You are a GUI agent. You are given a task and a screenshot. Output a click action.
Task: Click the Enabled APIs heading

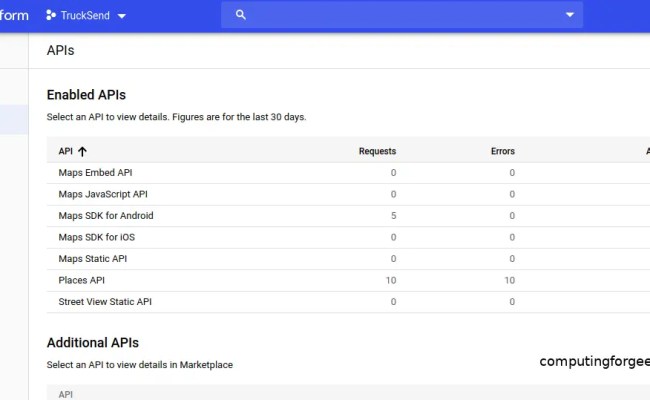(86, 95)
